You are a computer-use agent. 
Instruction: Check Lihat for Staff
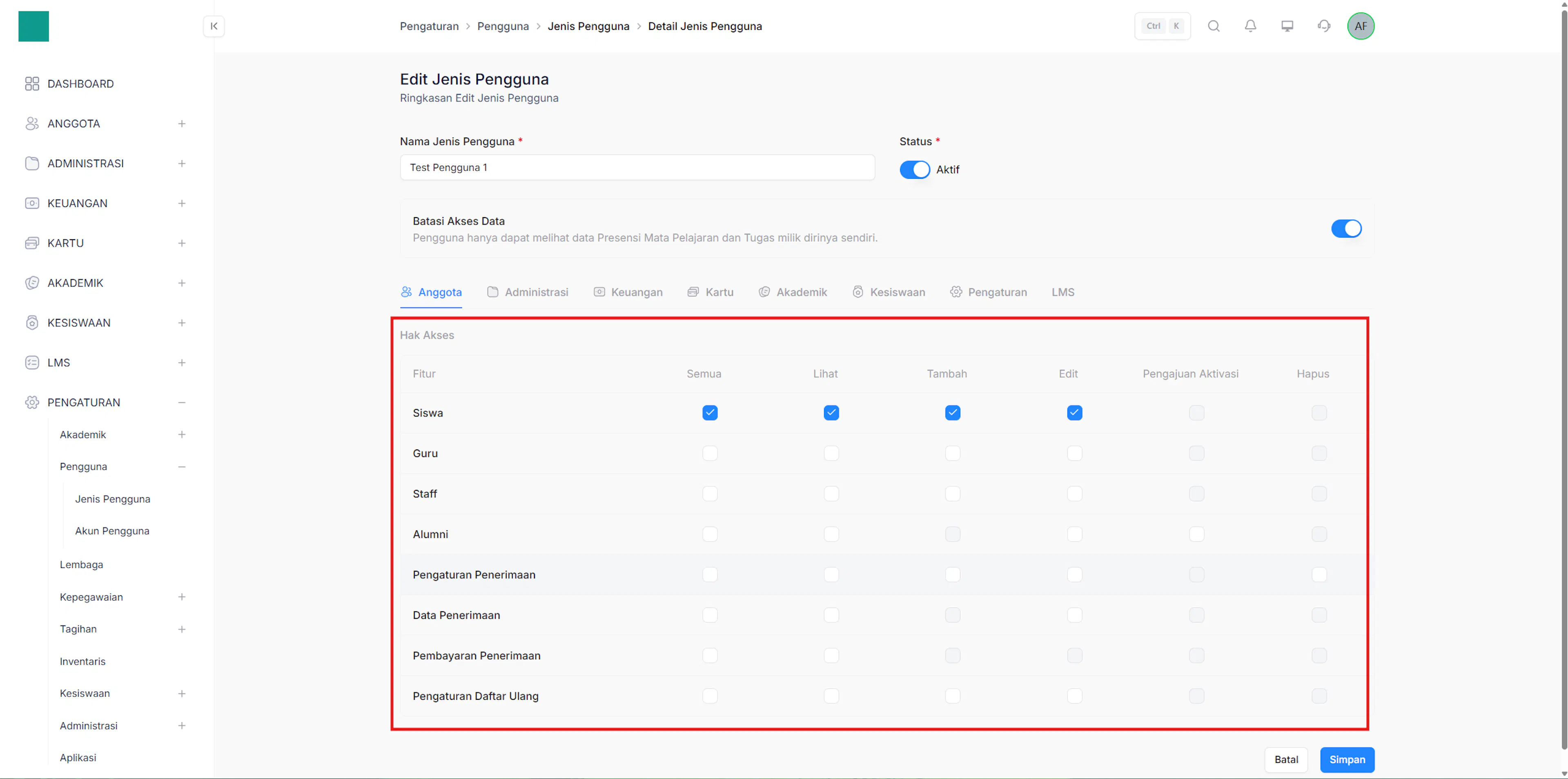831,494
